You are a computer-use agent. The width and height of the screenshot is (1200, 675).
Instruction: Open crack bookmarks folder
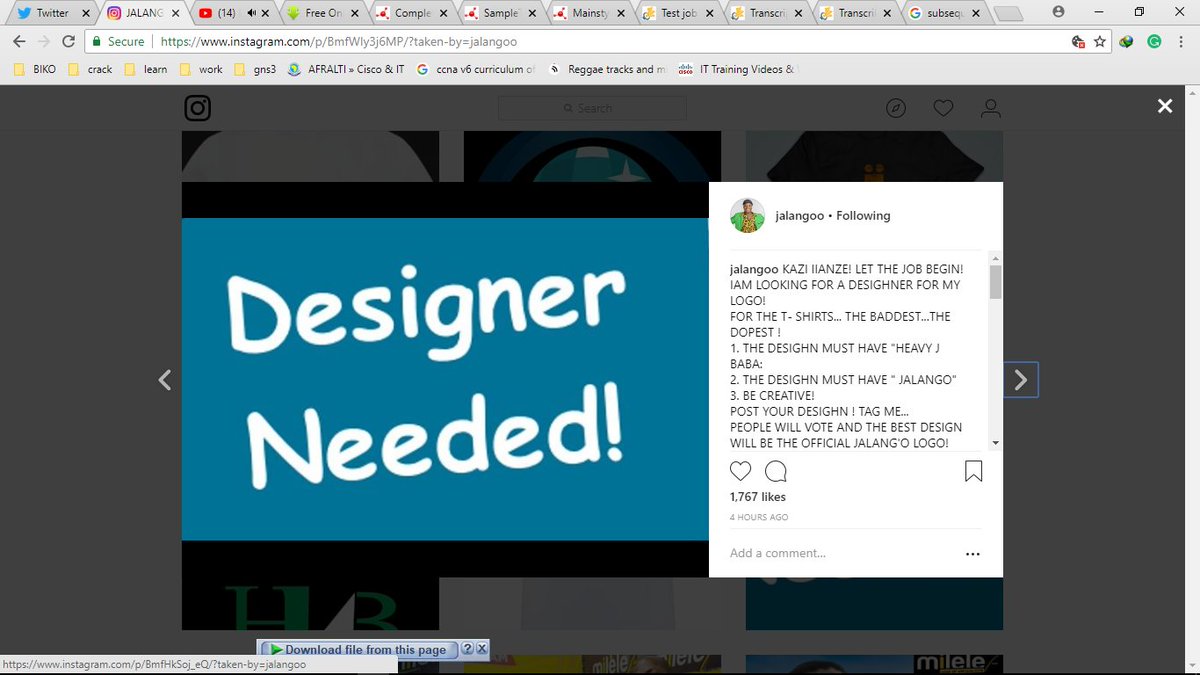point(89,69)
